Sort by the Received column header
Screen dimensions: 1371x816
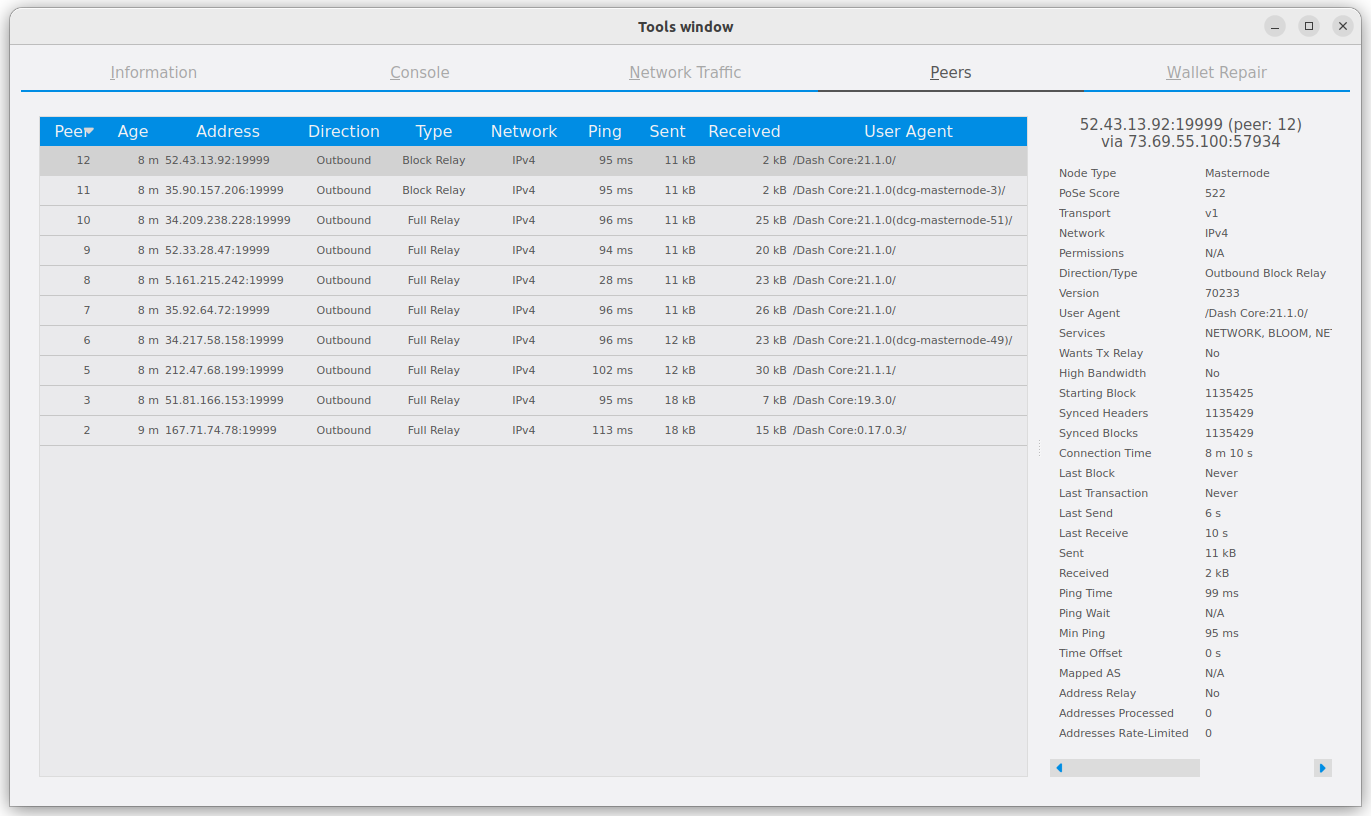pos(743,131)
